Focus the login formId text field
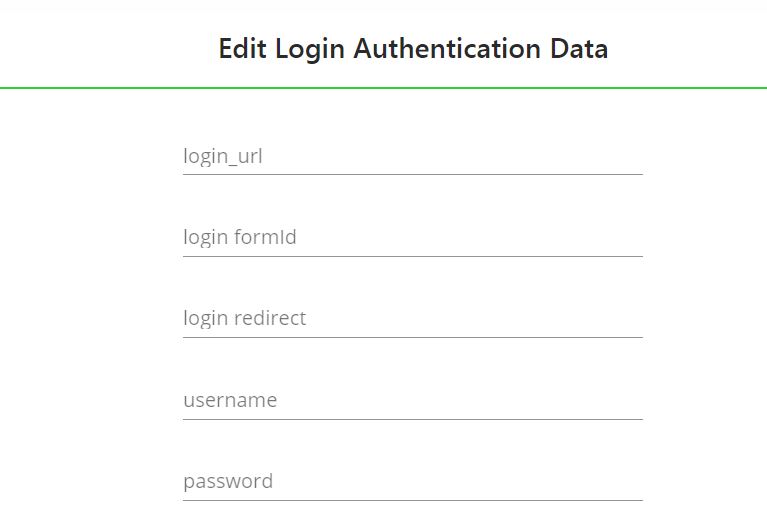 coord(412,238)
